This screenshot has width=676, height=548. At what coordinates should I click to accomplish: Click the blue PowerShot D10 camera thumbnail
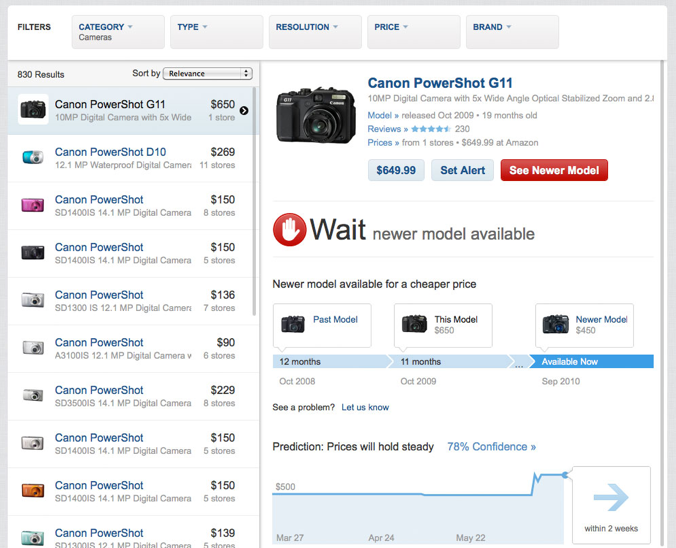pos(32,158)
